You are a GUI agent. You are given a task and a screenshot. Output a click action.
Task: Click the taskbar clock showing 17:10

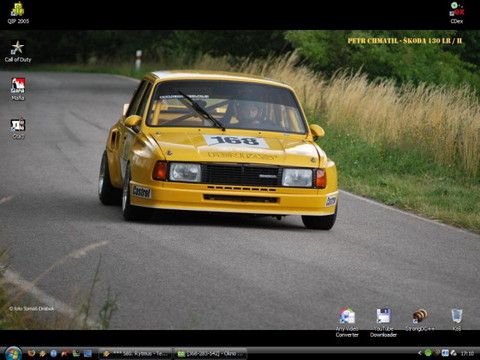[x=467, y=353]
